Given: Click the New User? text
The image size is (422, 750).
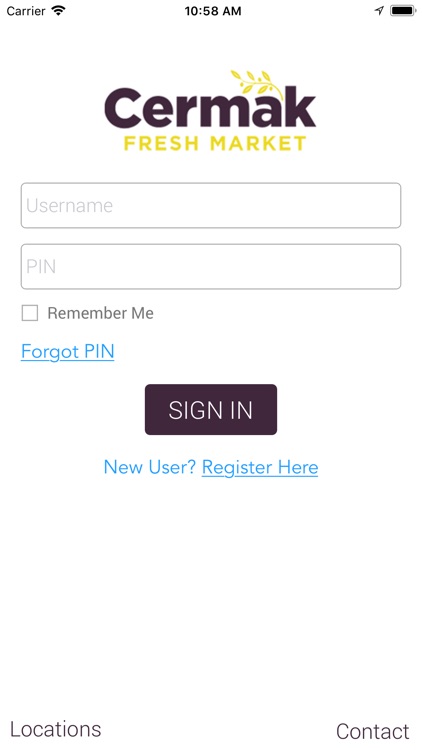Looking at the screenshot, I should point(150,467).
